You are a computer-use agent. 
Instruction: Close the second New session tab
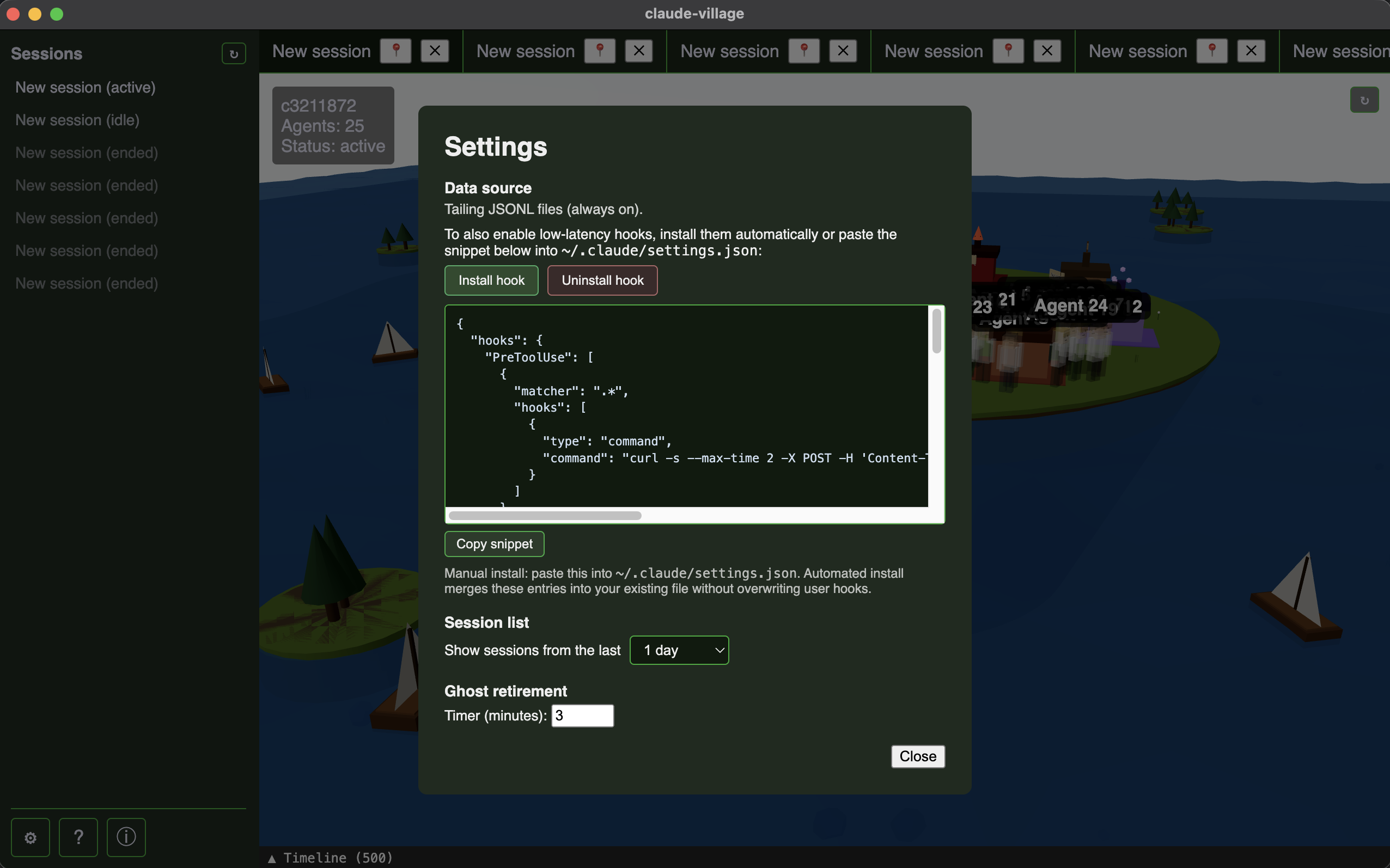click(638, 51)
